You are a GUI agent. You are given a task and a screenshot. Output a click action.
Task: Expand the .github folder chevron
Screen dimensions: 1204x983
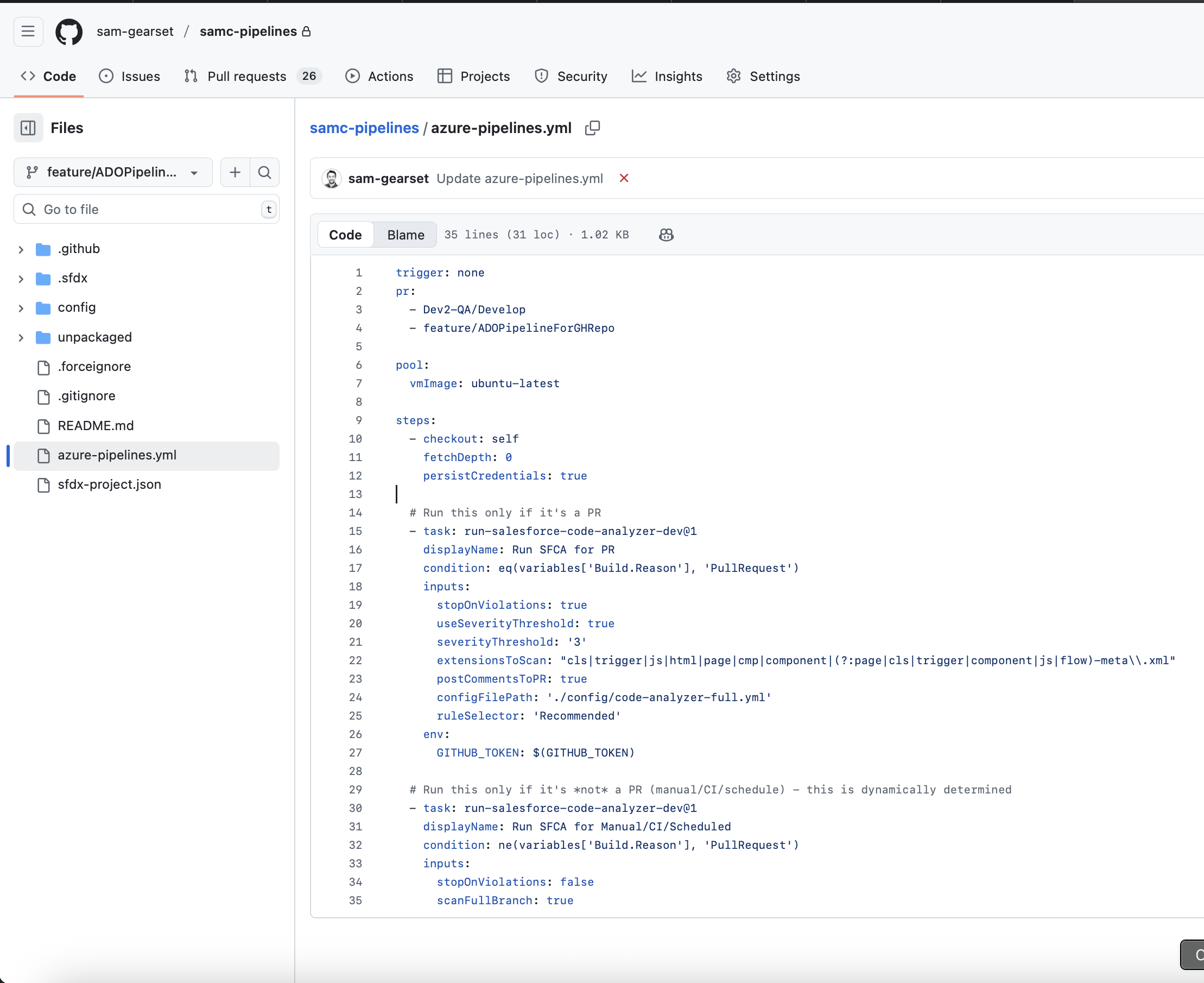click(x=21, y=249)
